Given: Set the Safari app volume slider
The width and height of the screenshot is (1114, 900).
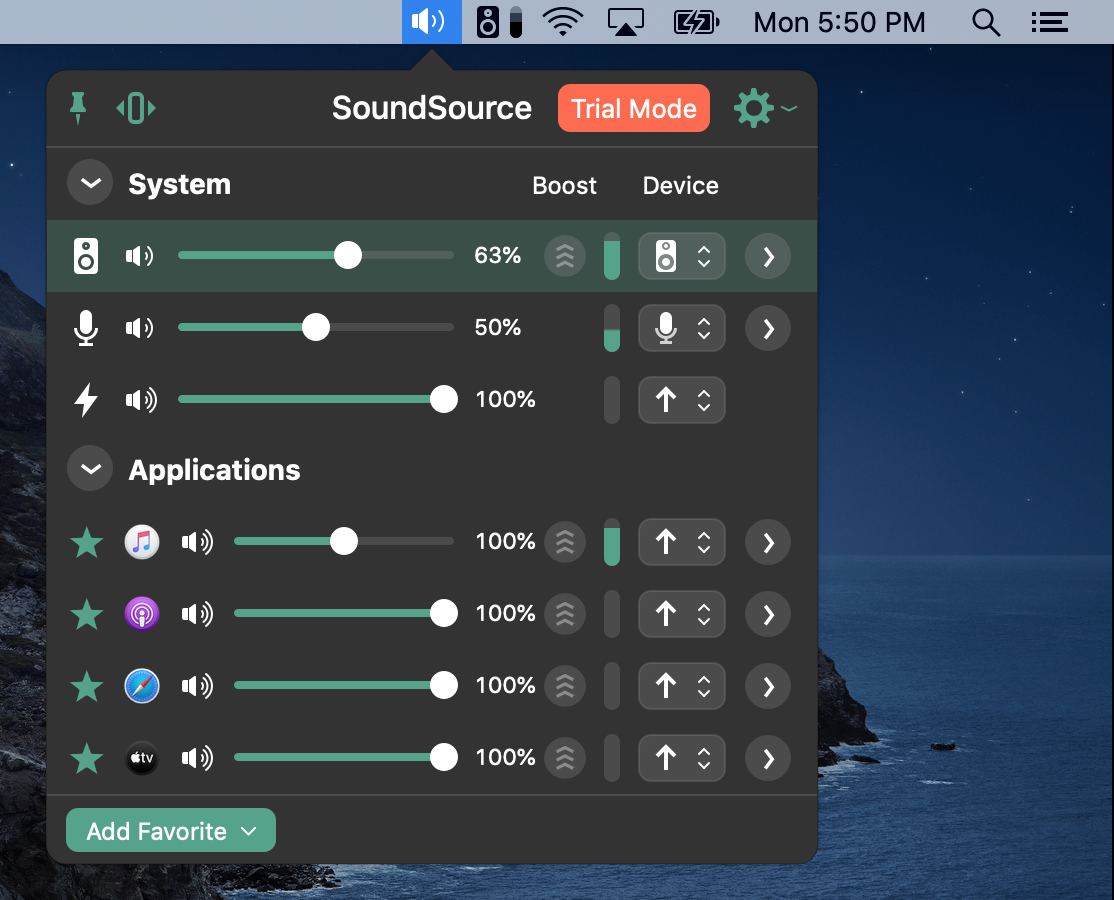Looking at the screenshot, I should pyautogui.click(x=346, y=685).
